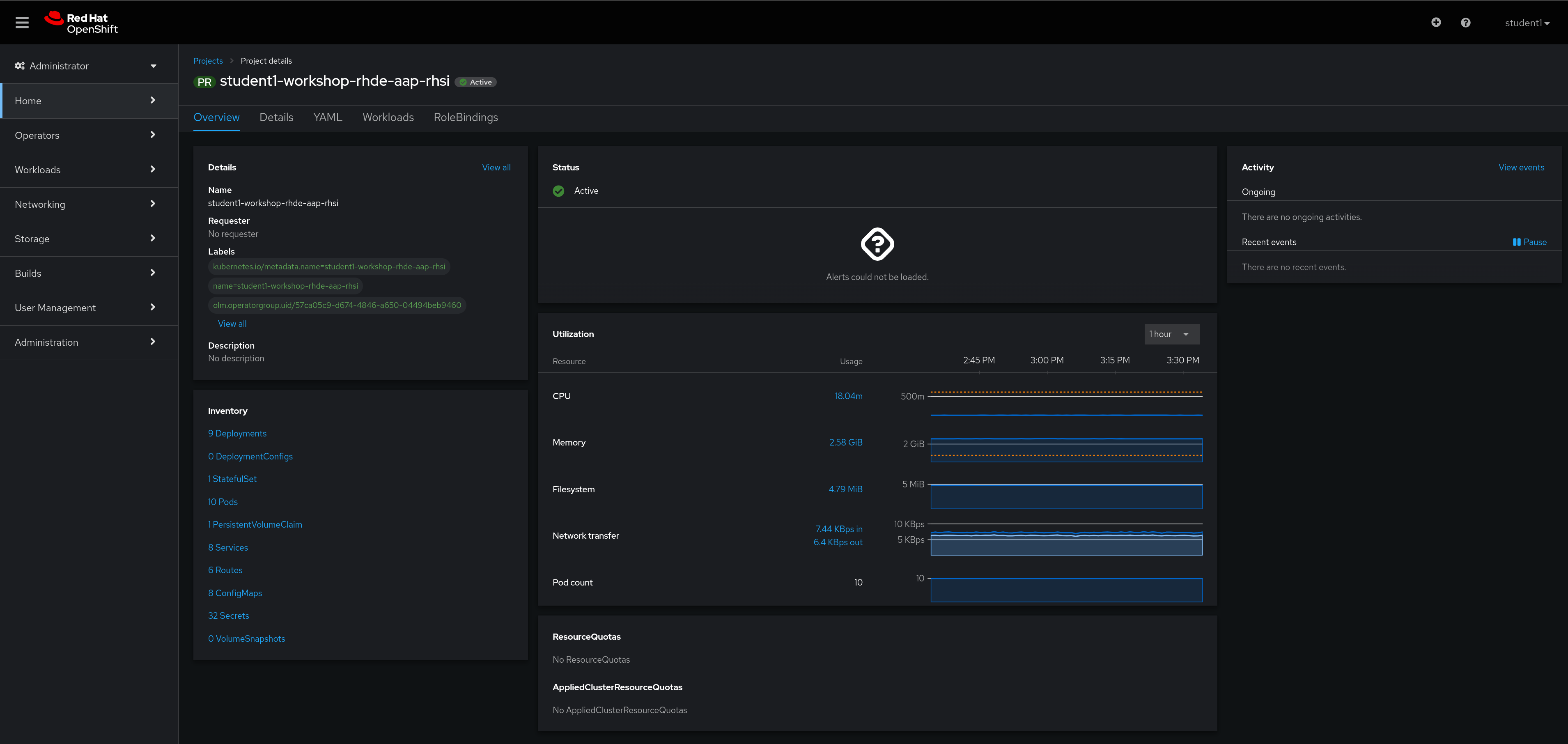Open 1 StatefulSet inventory link
The width and height of the screenshot is (1568, 744).
coord(232,479)
